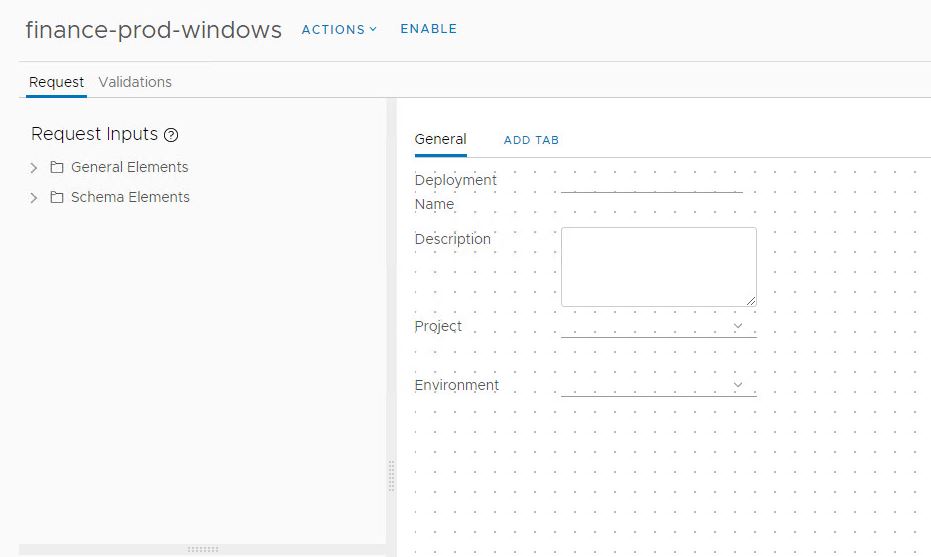The height and width of the screenshot is (557, 931).
Task: Select the General Elements tree label
Action: (129, 167)
